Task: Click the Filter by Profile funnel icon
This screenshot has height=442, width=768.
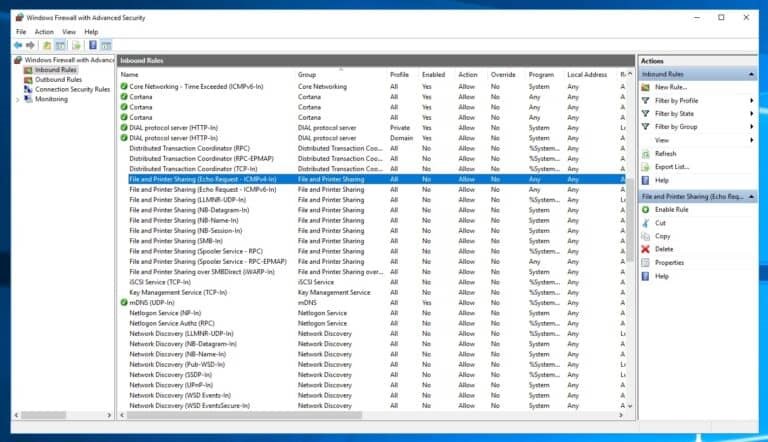Action: 646,100
